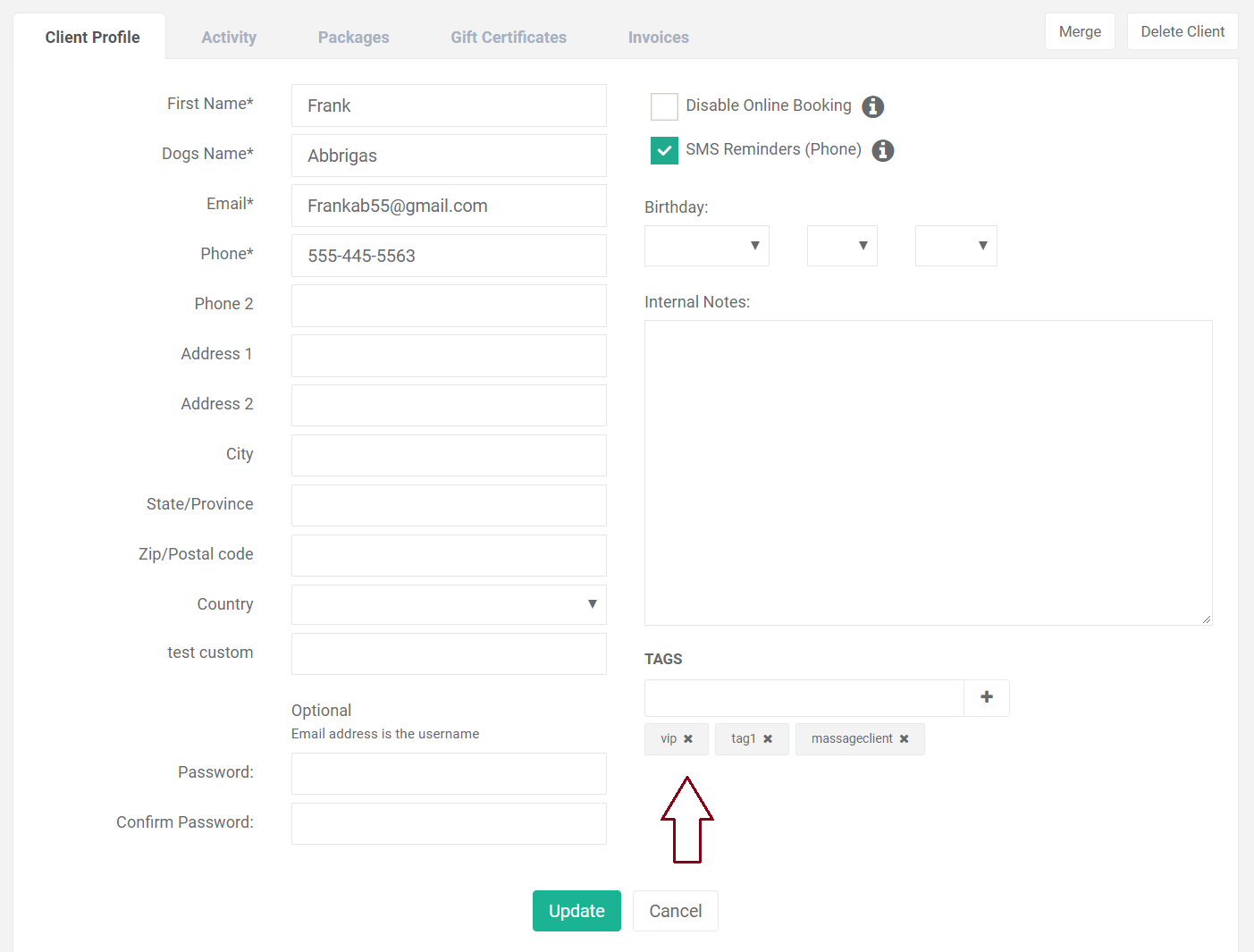Click the Merge button

[x=1080, y=31]
